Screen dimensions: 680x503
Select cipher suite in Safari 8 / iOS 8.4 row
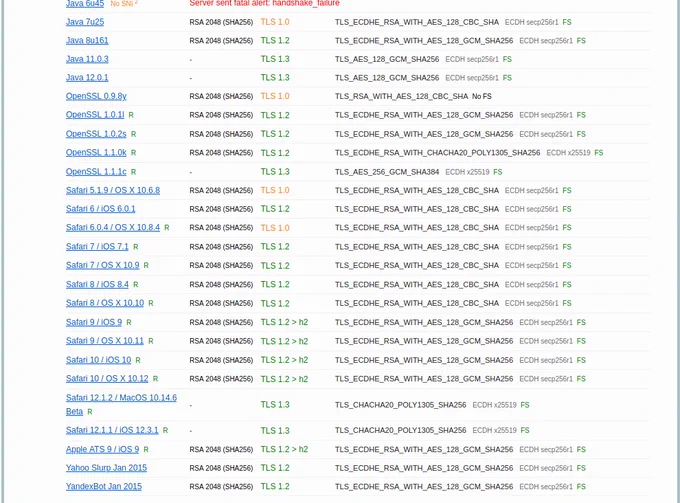(x=417, y=284)
